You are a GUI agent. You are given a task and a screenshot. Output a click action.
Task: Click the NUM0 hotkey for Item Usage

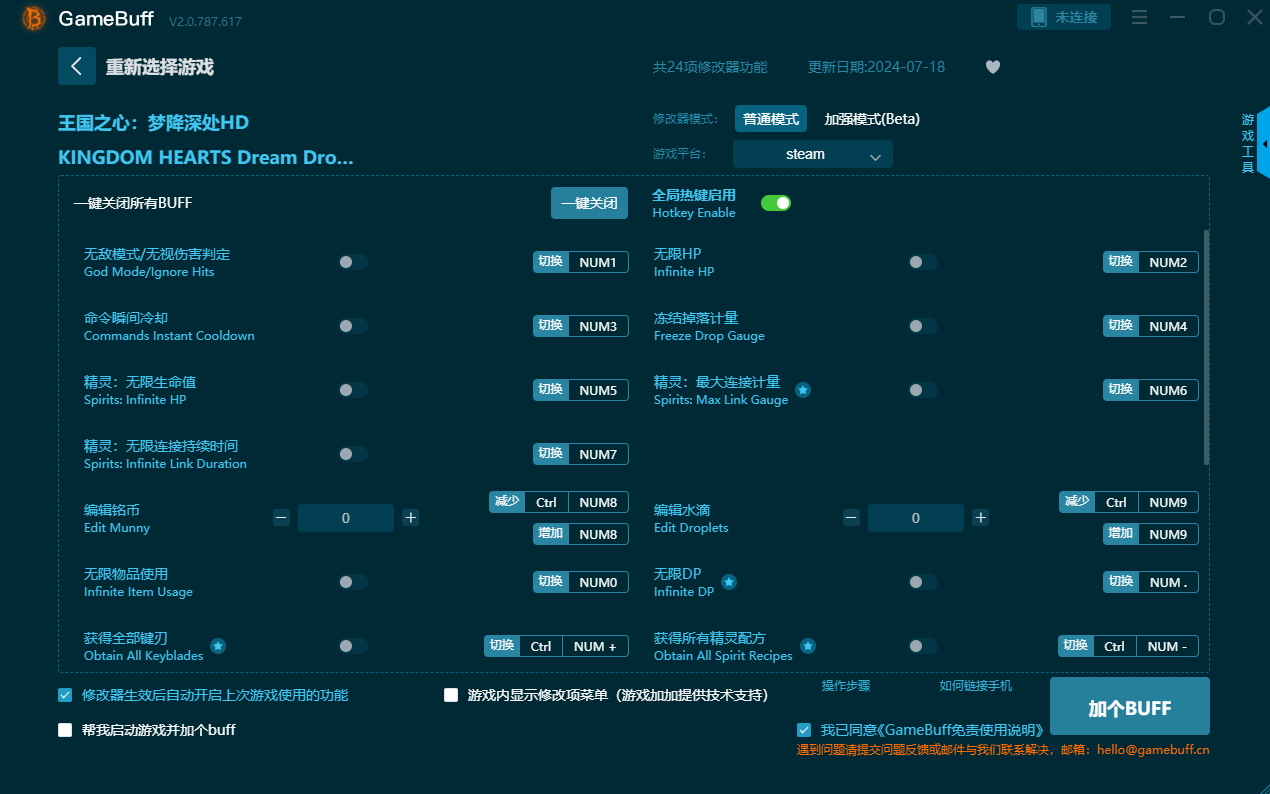click(598, 582)
